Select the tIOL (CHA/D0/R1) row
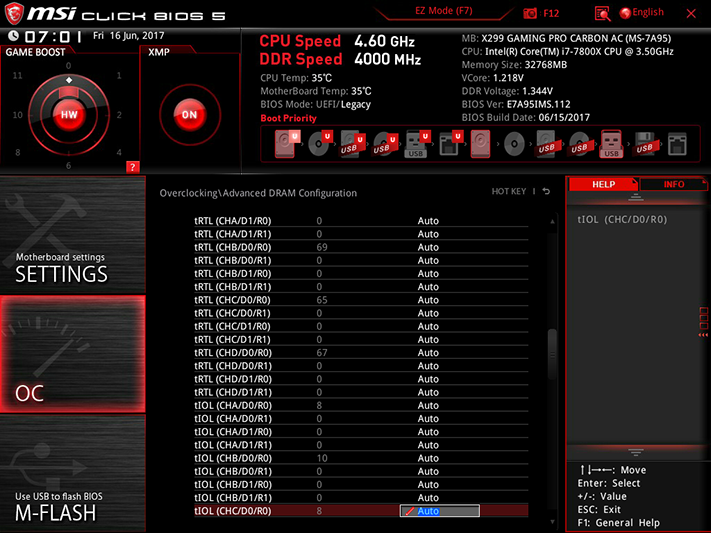 click(361, 418)
